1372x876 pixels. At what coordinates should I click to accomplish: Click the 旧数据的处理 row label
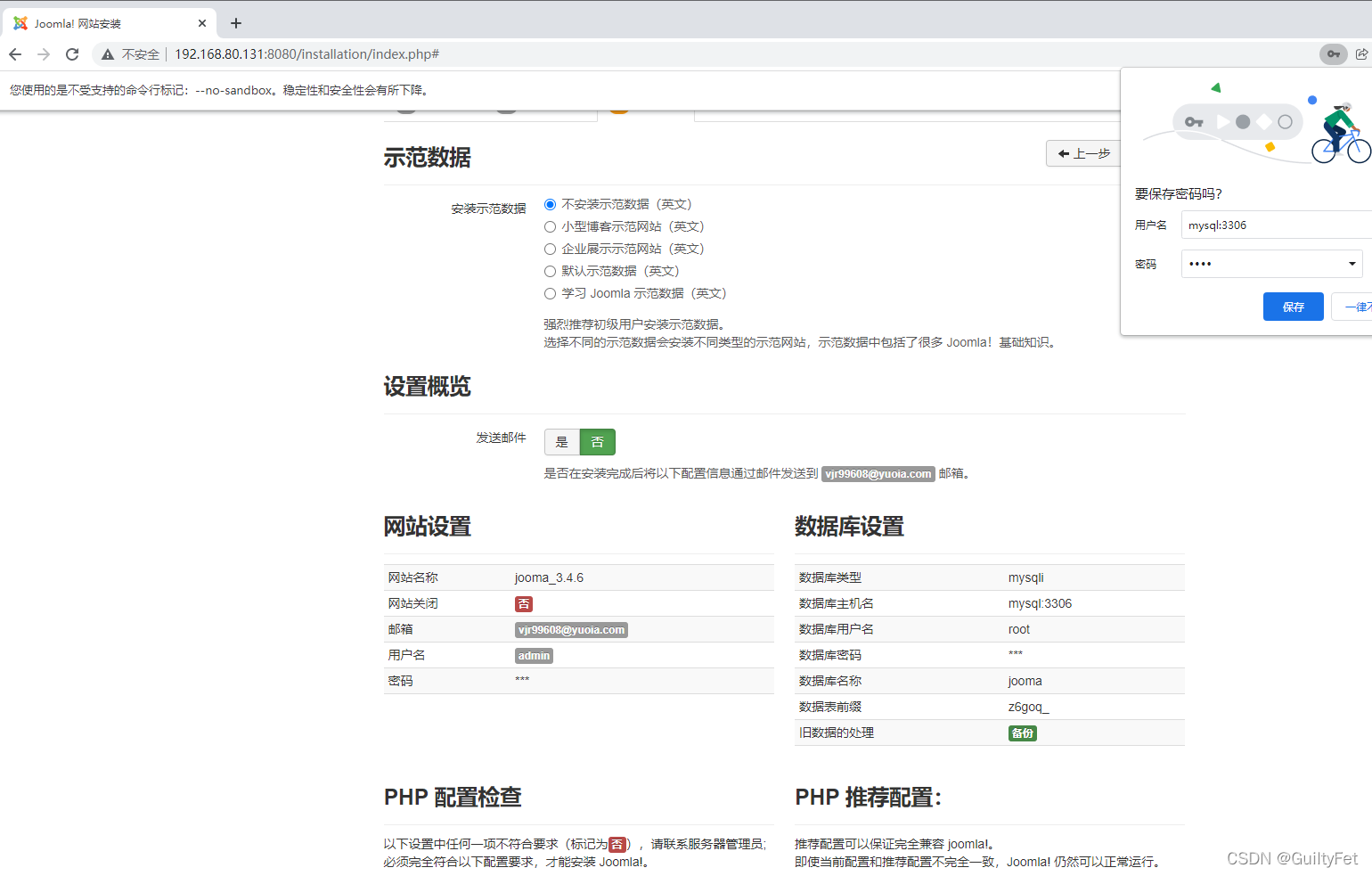click(837, 733)
